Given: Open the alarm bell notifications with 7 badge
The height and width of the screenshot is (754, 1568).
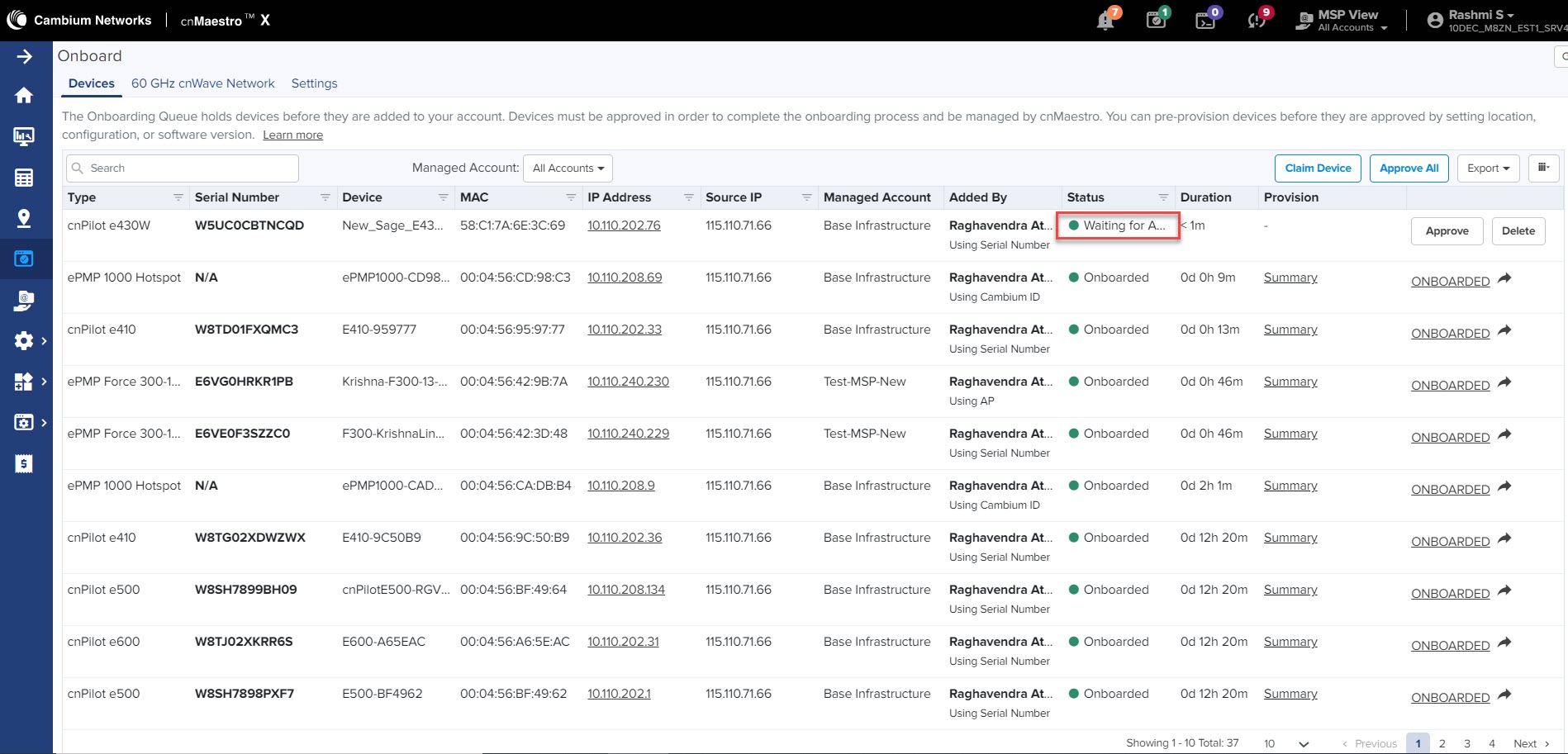Looking at the screenshot, I should [1106, 20].
